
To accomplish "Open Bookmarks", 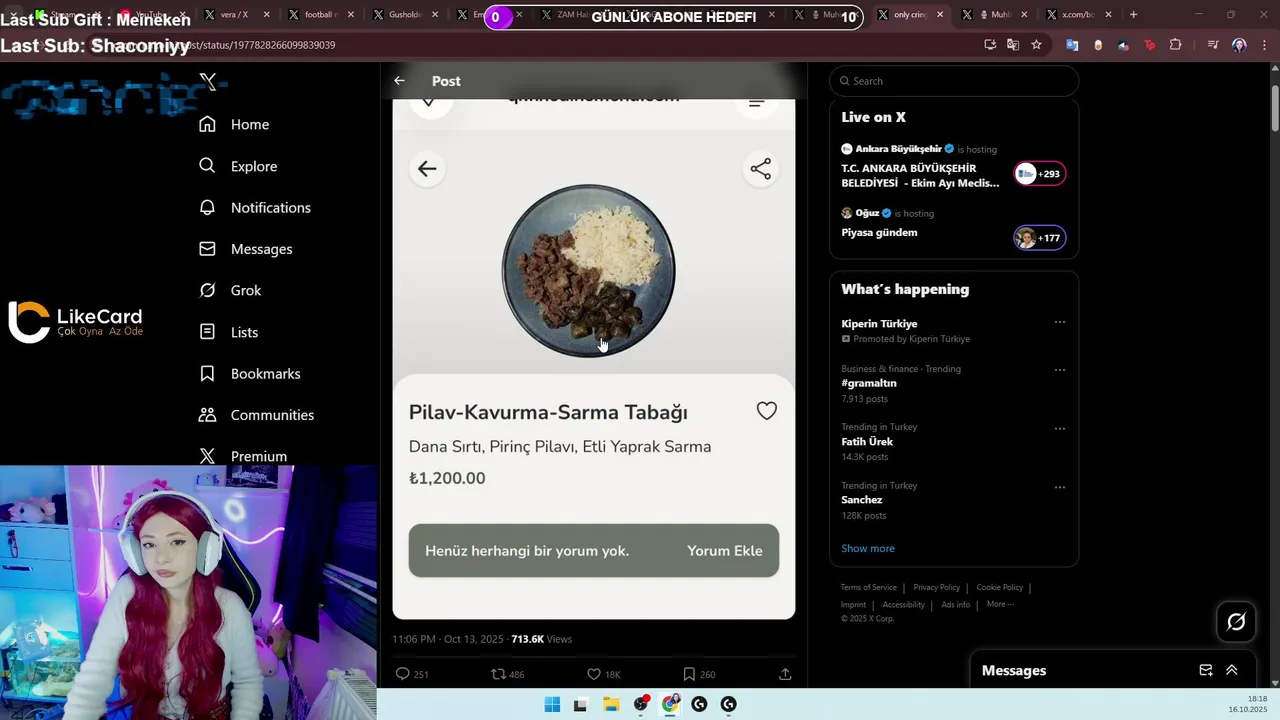I will [x=250, y=373].
